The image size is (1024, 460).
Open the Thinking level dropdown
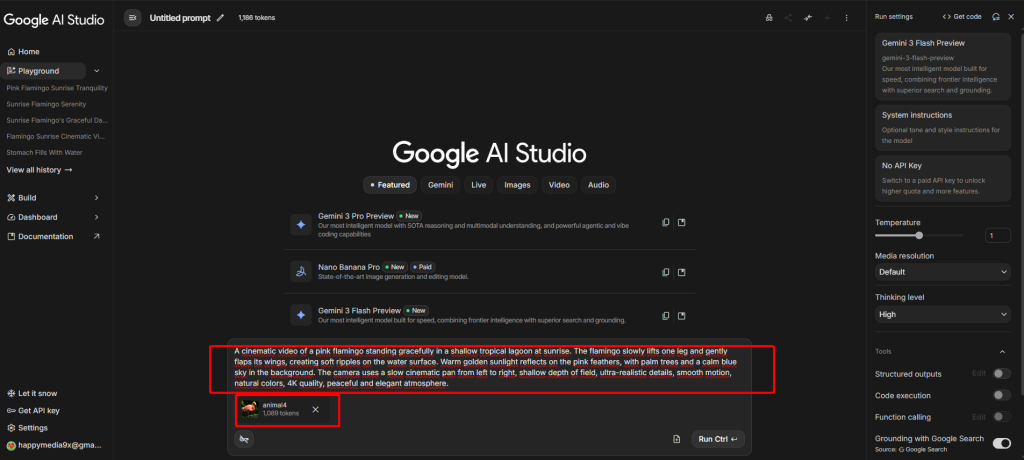(942, 314)
